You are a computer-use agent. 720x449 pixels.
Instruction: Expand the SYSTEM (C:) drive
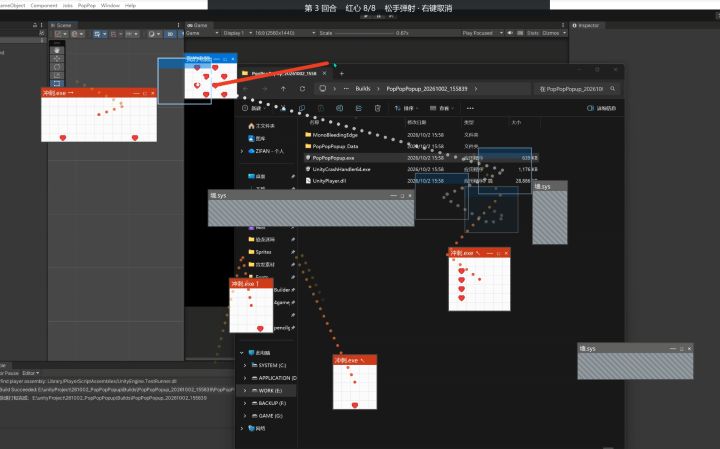click(x=245, y=365)
